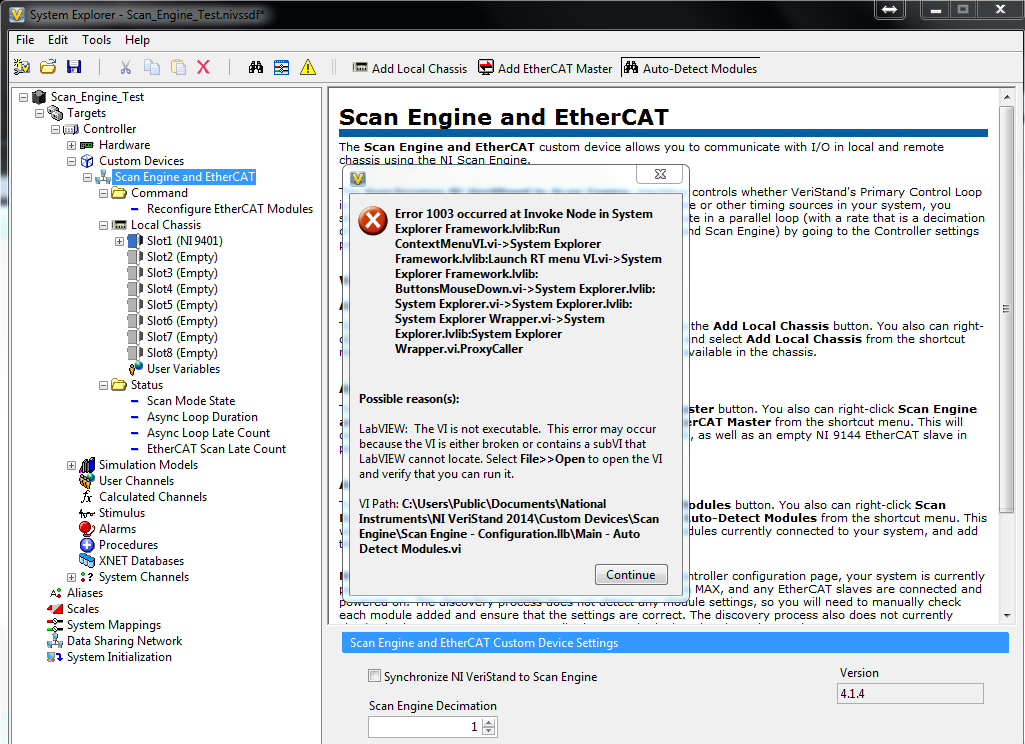Click the warning triangle toolbar icon
The image size is (1025, 744).
[307, 66]
